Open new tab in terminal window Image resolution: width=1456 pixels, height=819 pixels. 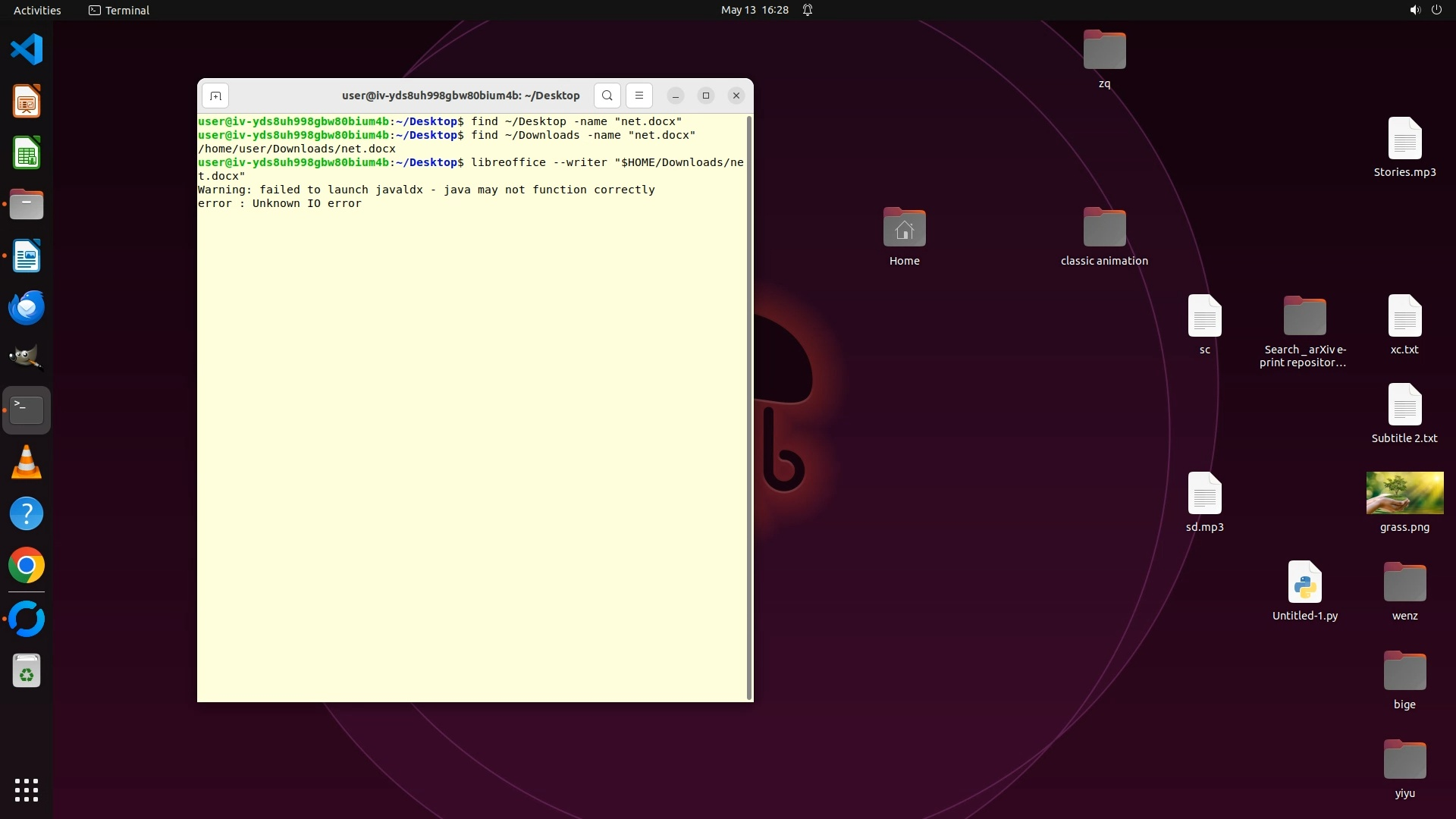pyautogui.click(x=215, y=96)
